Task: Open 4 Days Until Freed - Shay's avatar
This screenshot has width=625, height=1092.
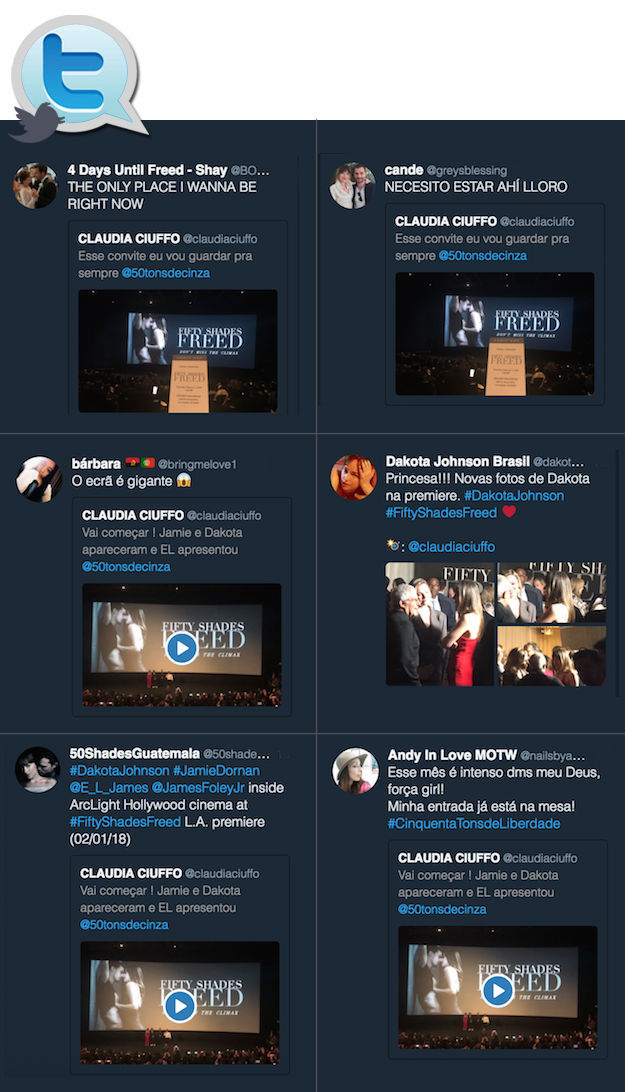Action: pyautogui.click(x=35, y=186)
